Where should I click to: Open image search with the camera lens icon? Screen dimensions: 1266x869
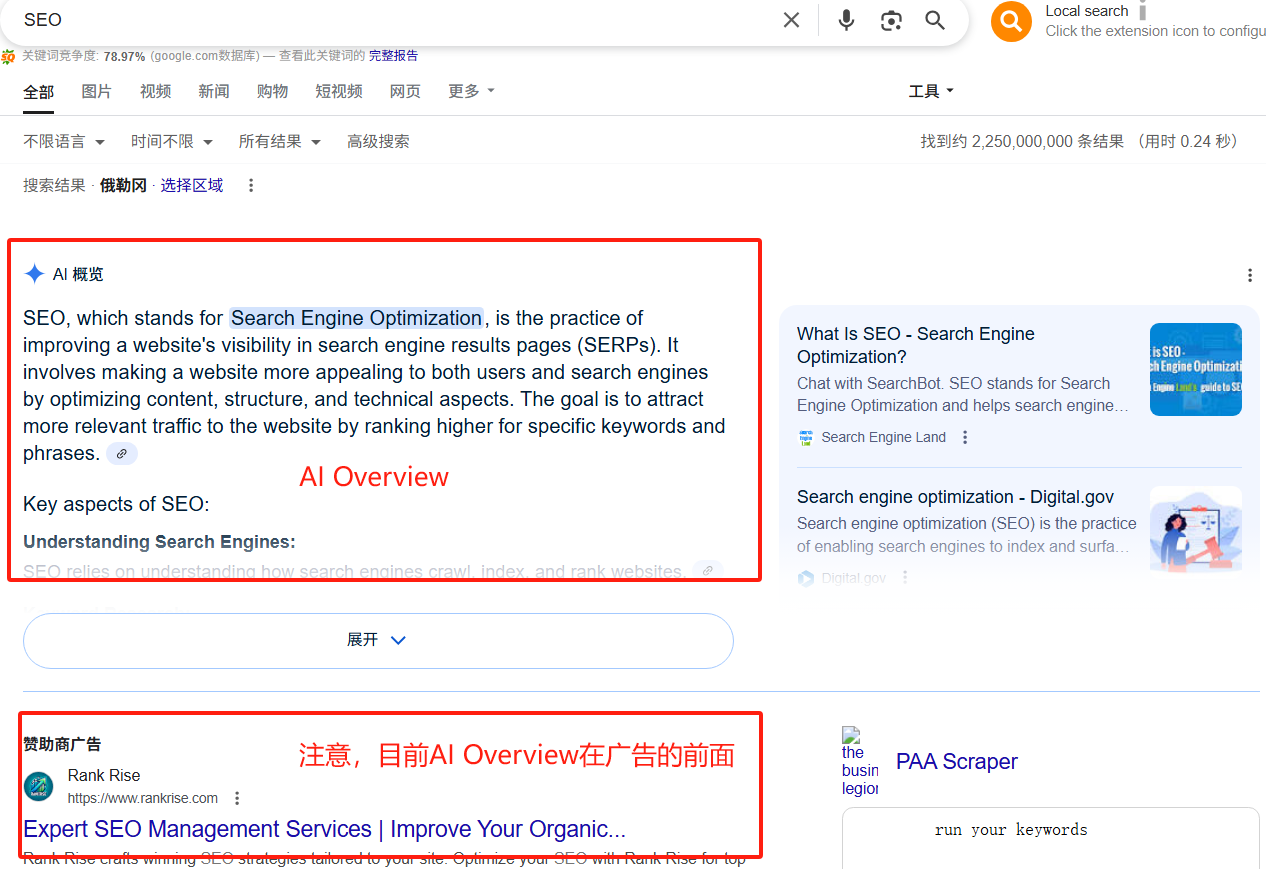point(891,20)
